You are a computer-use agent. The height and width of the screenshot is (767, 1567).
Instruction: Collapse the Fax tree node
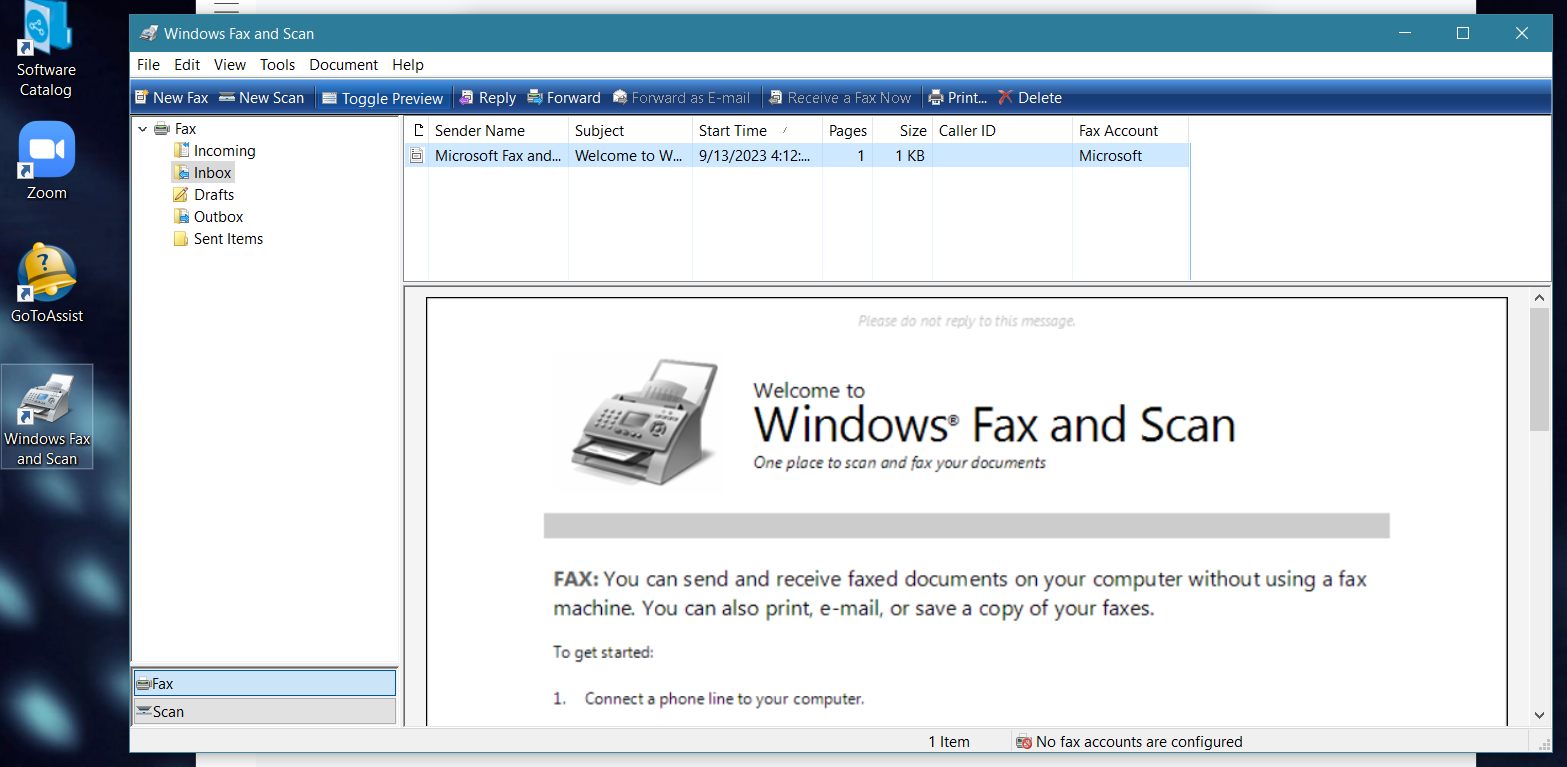(x=143, y=129)
